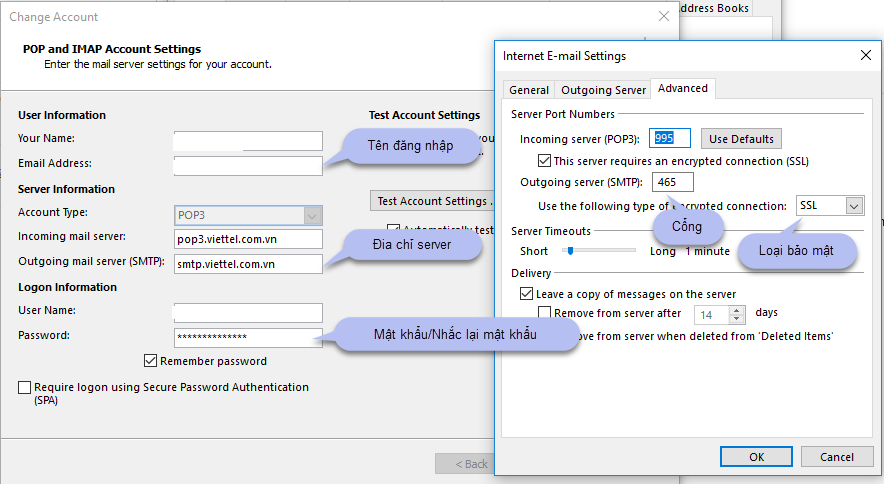884x484 pixels.
Task: Confirm settings with the OK button
Action: click(756, 457)
